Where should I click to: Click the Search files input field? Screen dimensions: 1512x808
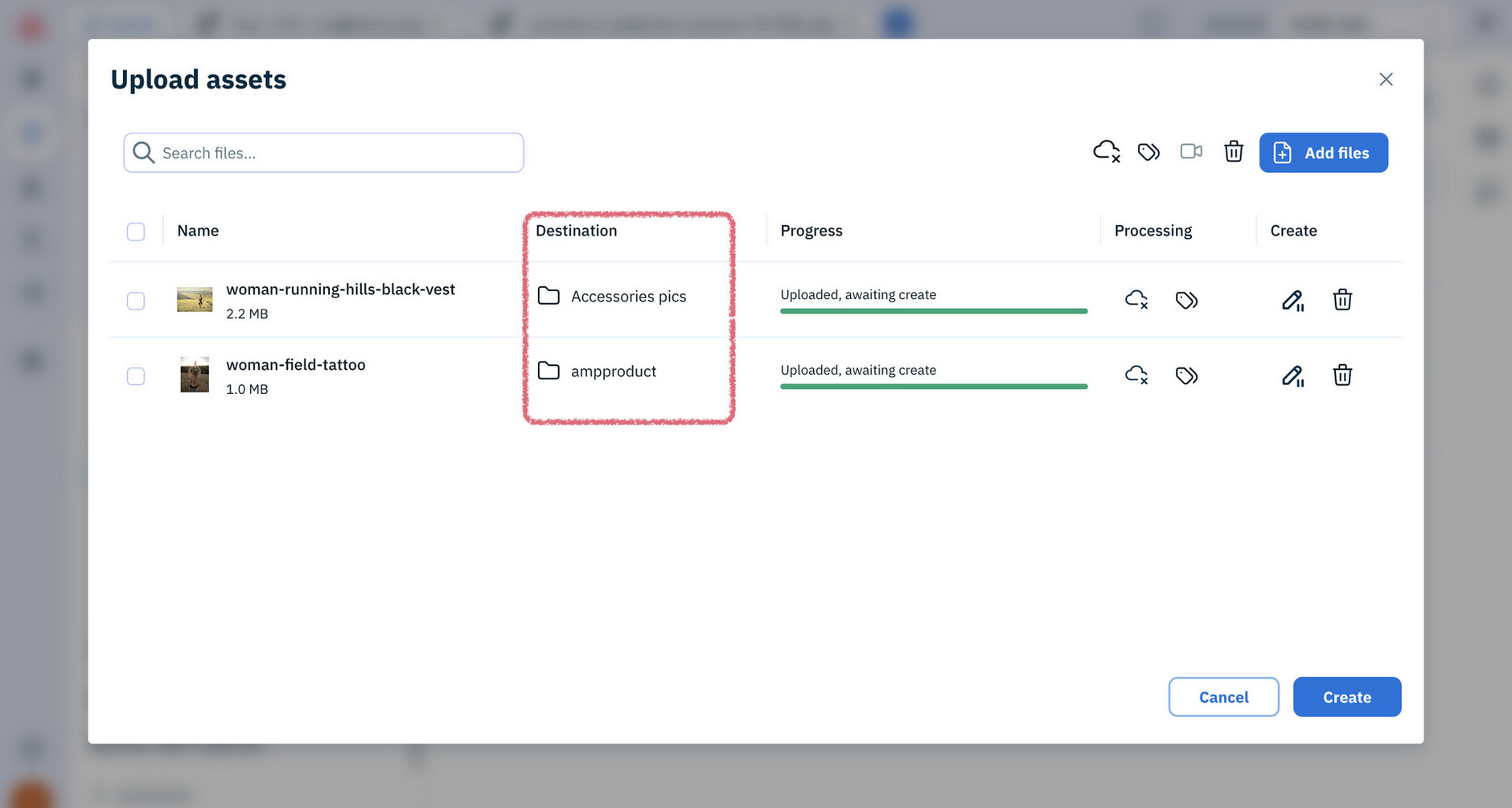(x=323, y=153)
